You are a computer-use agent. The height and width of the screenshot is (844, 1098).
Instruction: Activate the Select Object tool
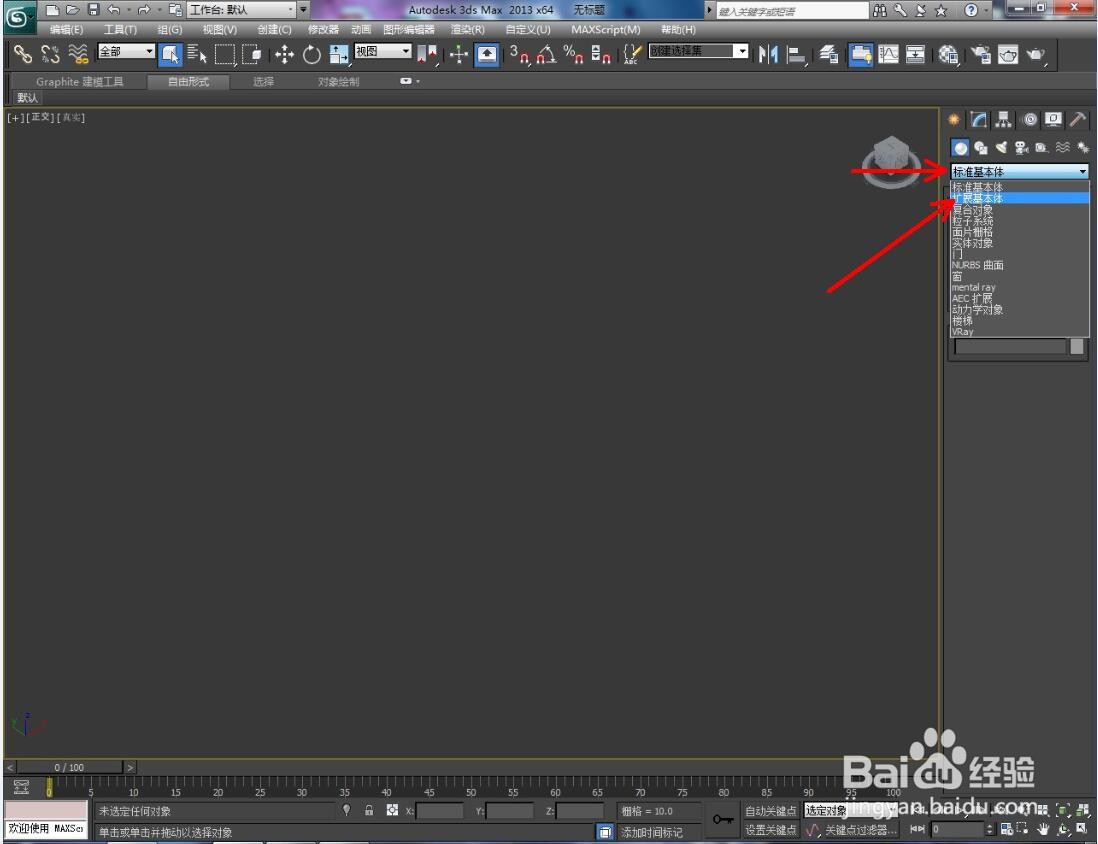point(170,54)
